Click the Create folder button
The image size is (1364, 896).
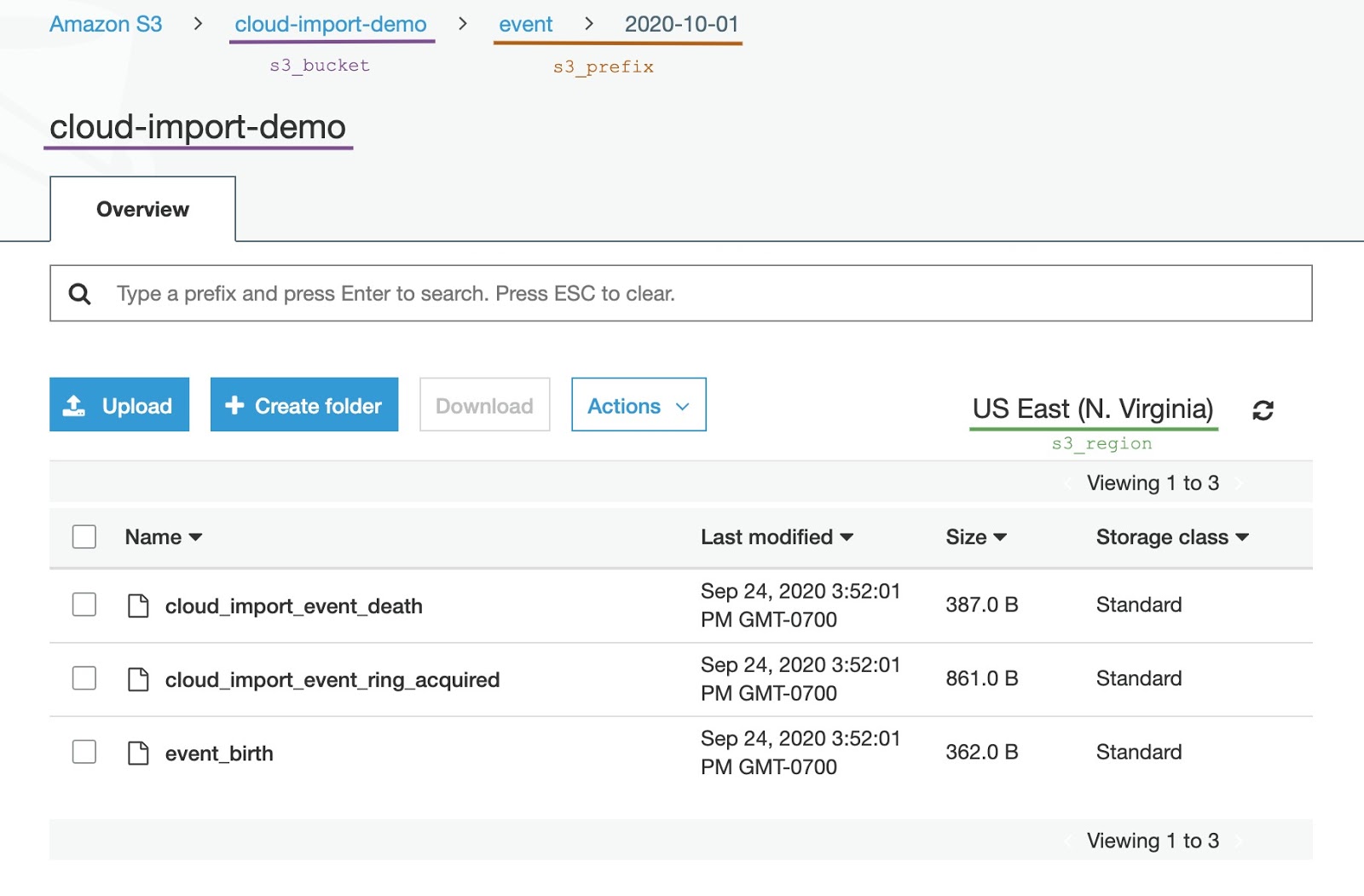tap(304, 405)
